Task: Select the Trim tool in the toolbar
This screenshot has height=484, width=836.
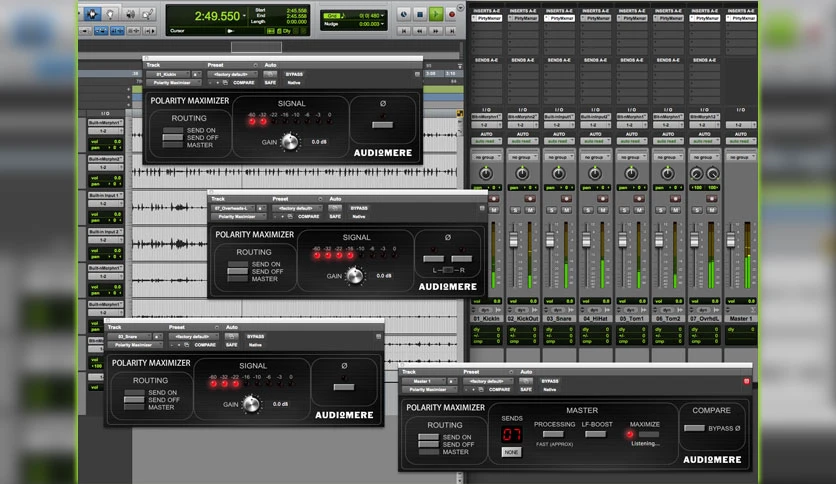Action: pos(92,14)
